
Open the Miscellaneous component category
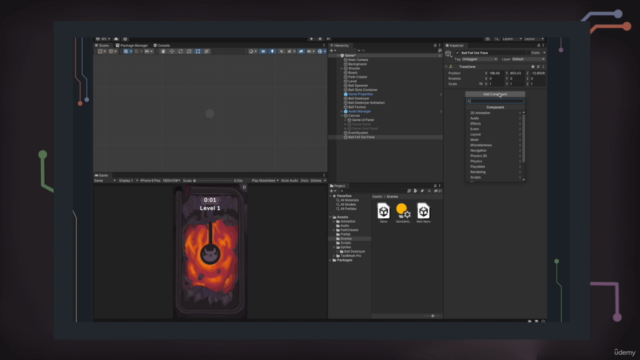(495, 145)
